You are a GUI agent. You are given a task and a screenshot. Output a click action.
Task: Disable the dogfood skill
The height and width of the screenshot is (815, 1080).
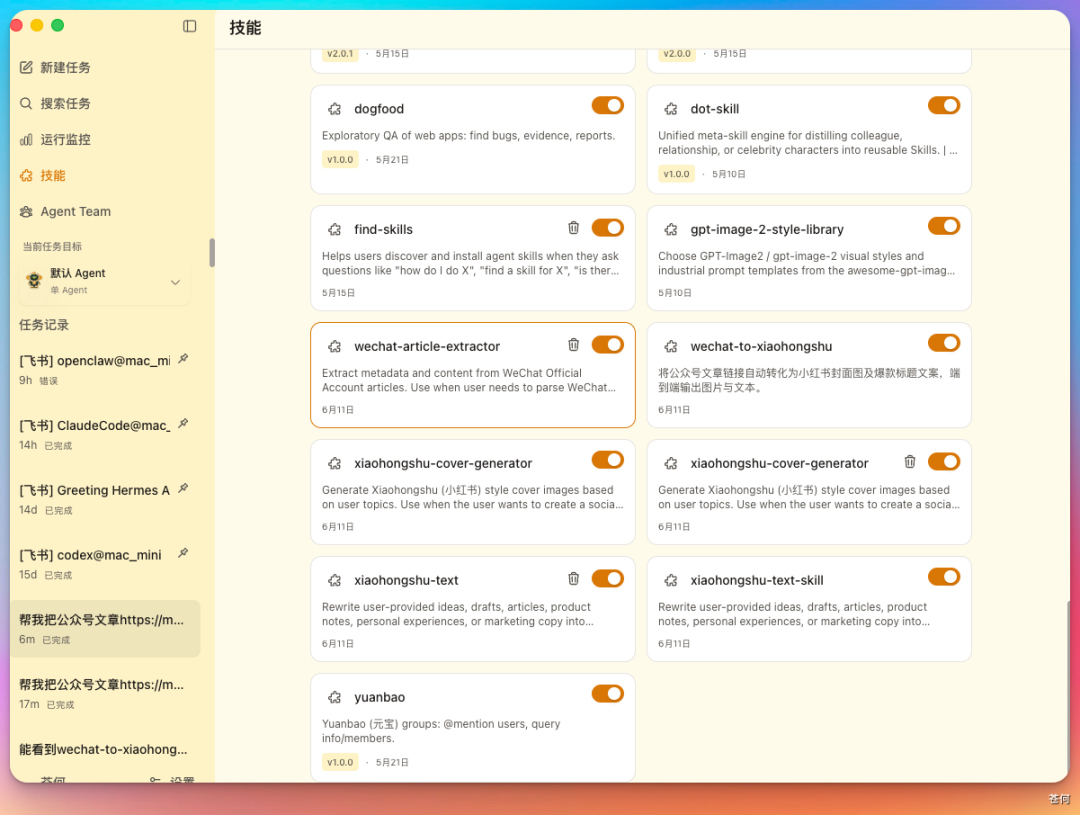point(608,105)
